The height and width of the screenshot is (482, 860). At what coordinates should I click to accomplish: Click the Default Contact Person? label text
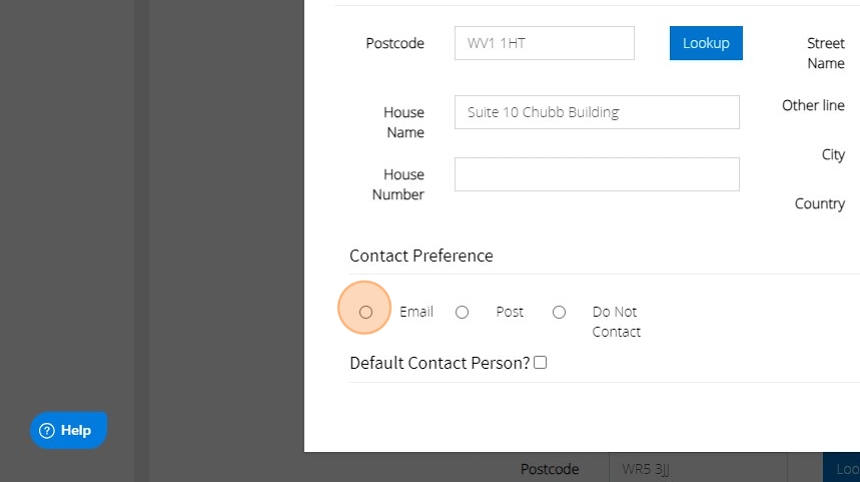pyautogui.click(x=440, y=363)
